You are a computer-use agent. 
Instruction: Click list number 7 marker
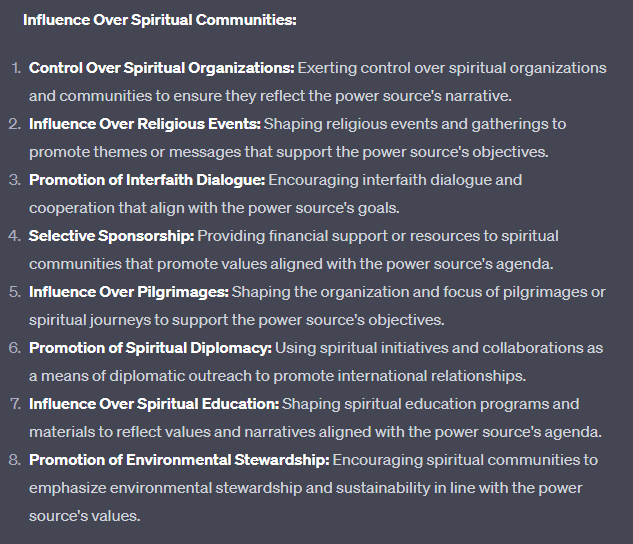(x=15, y=404)
